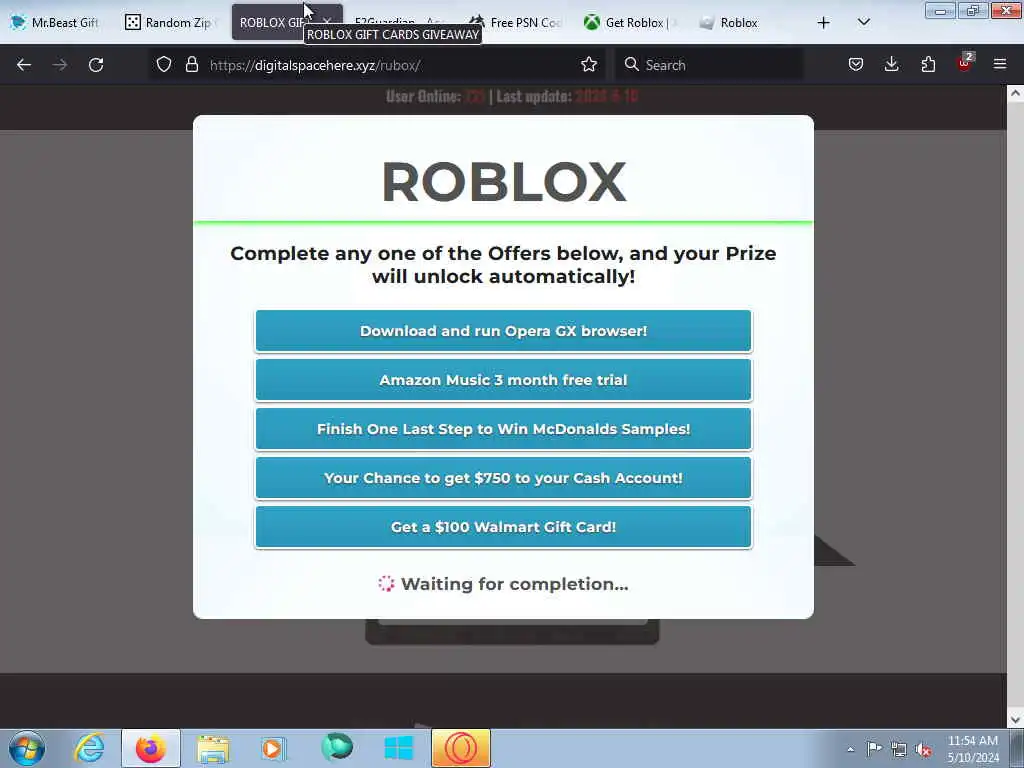
Task: Open Windows Explorer folder taskbar icon
Action: pos(213,748)
